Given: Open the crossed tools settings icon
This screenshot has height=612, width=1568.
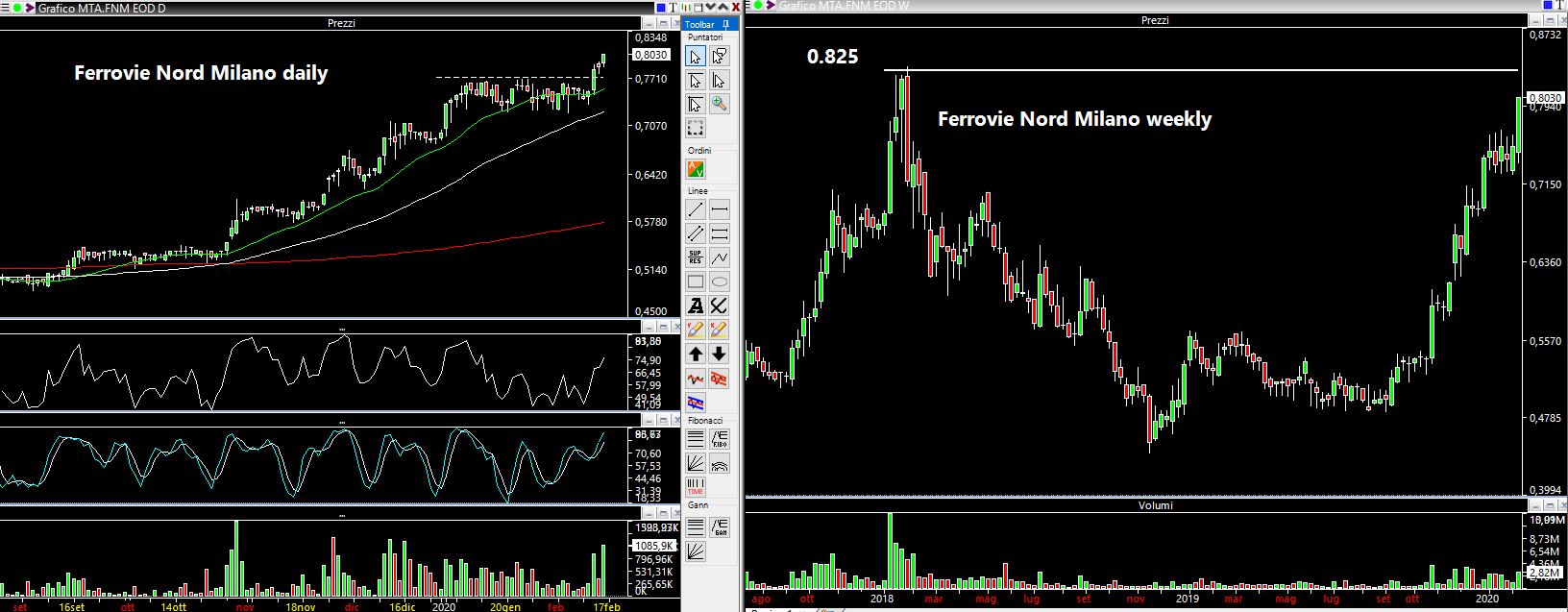Looking at the screenshot, I should (719, 306).
